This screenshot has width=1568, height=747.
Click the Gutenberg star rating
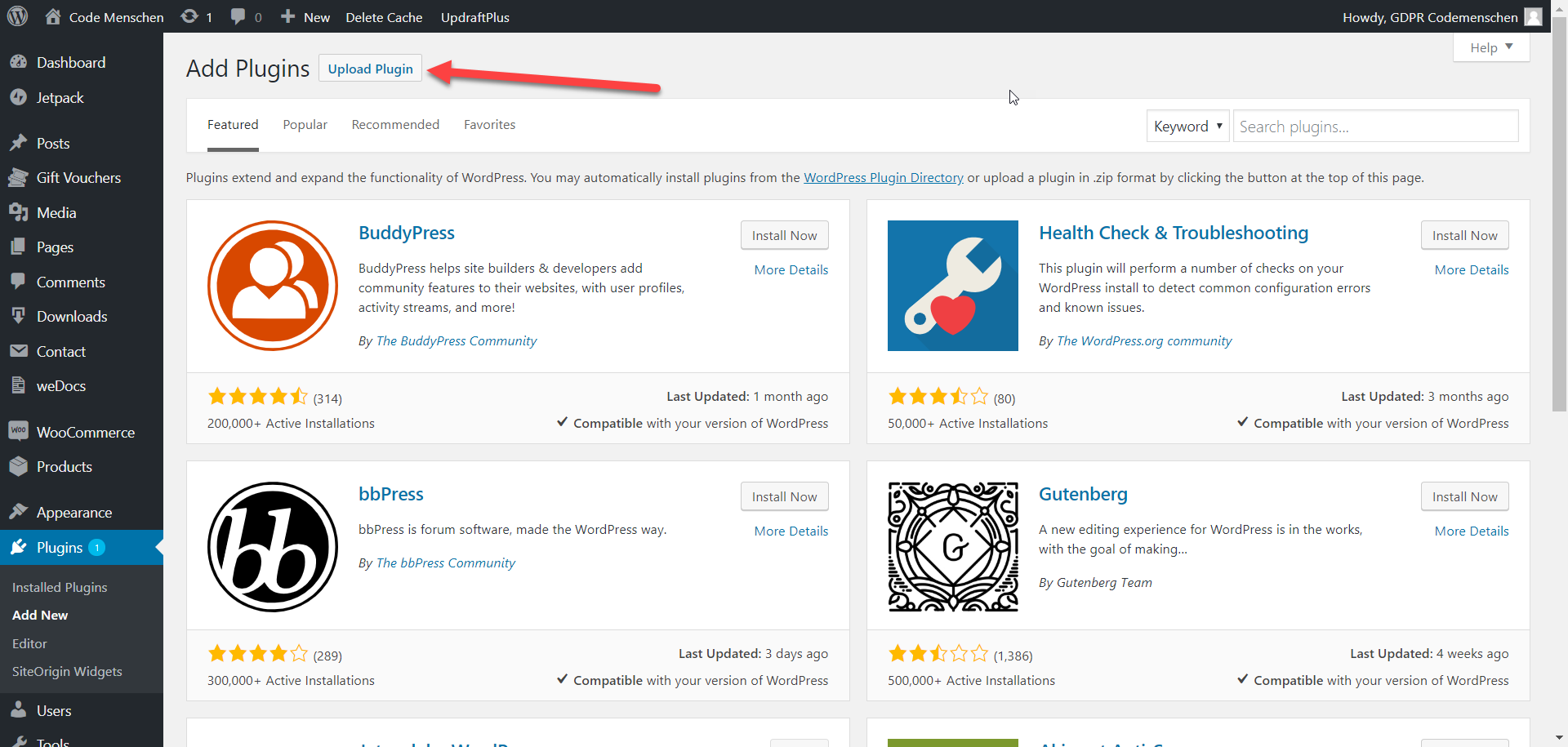pos(938,654)
